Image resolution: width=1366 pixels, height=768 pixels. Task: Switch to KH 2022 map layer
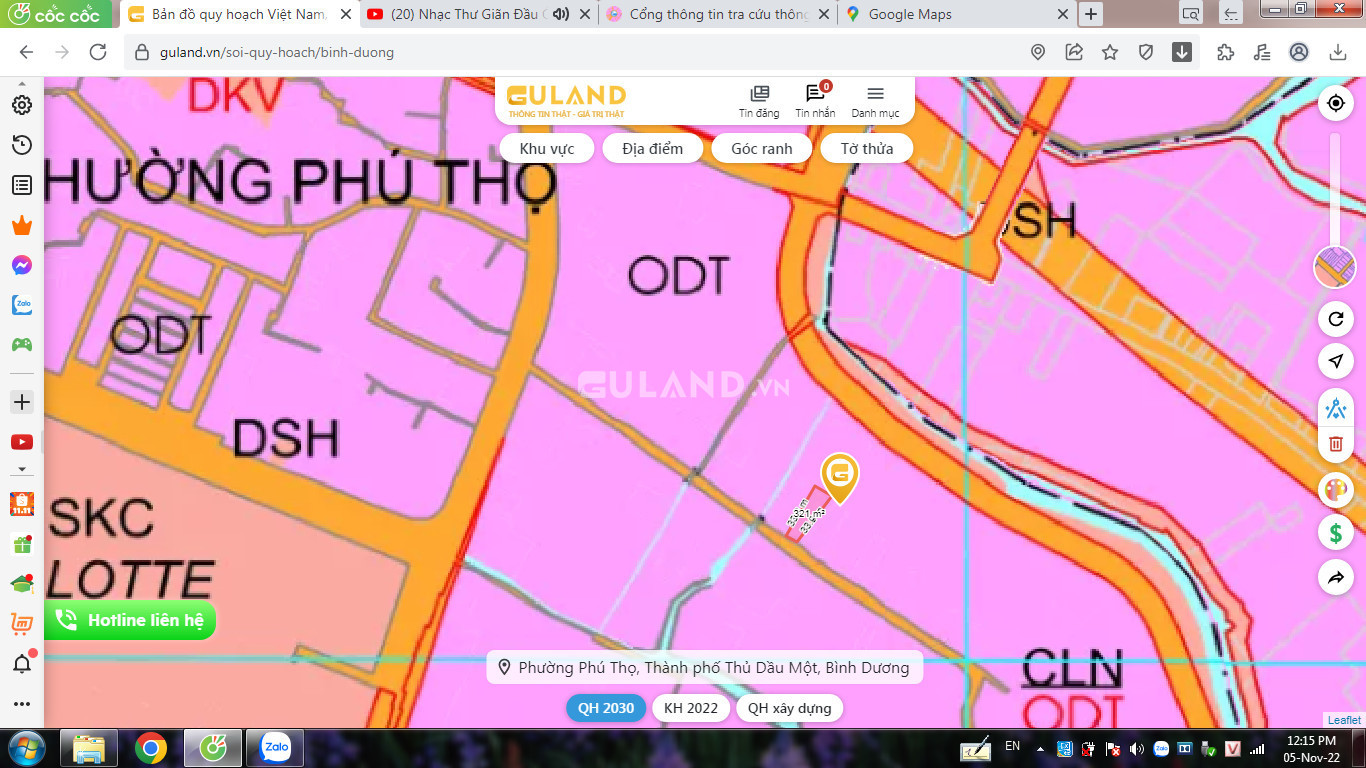tap(690, 708)
